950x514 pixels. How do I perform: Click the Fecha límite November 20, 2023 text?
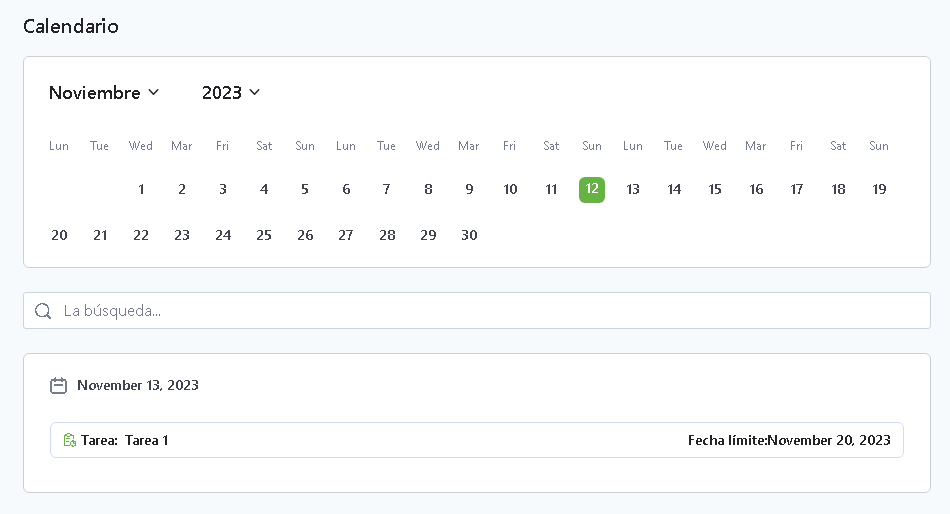tap(788, 440)
